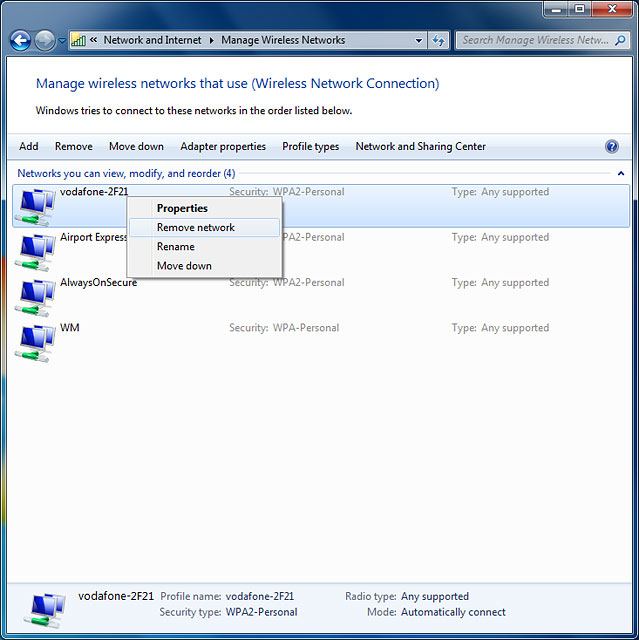Click the breadcrumb double chevron
This screenshot has width=639, height=640.
coord(93,40)
